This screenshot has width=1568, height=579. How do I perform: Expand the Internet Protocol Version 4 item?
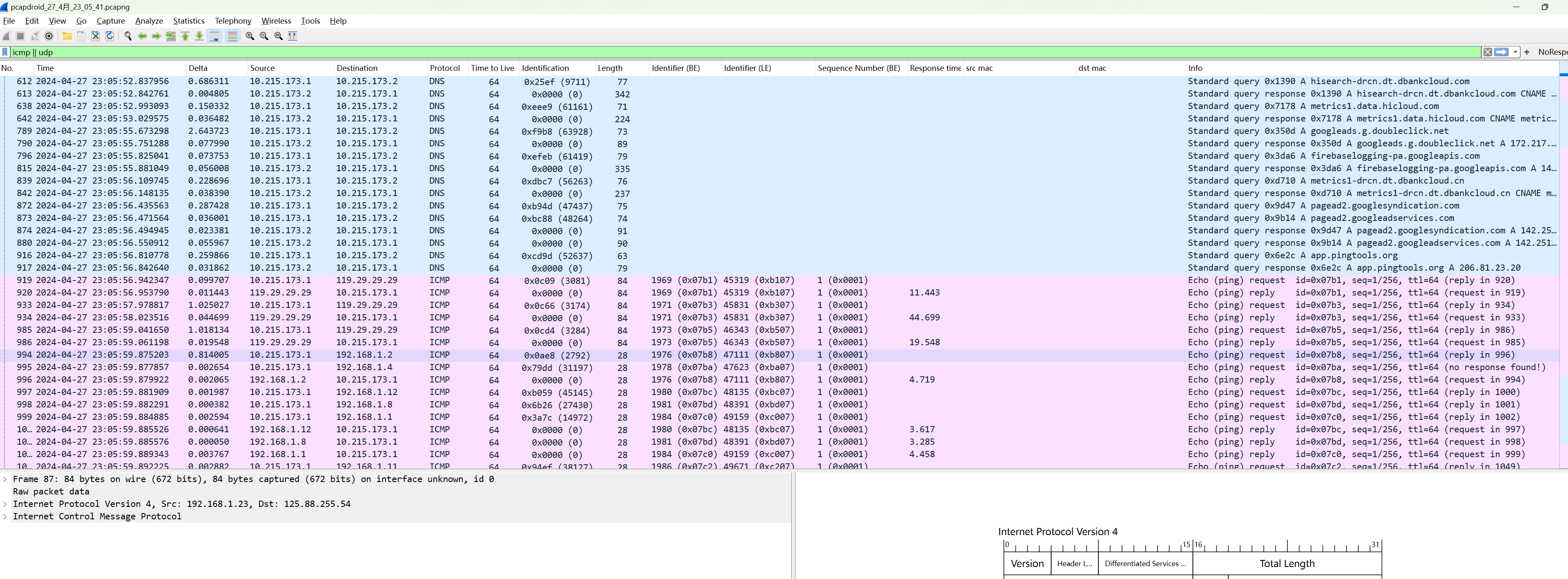tap(5, 504)
